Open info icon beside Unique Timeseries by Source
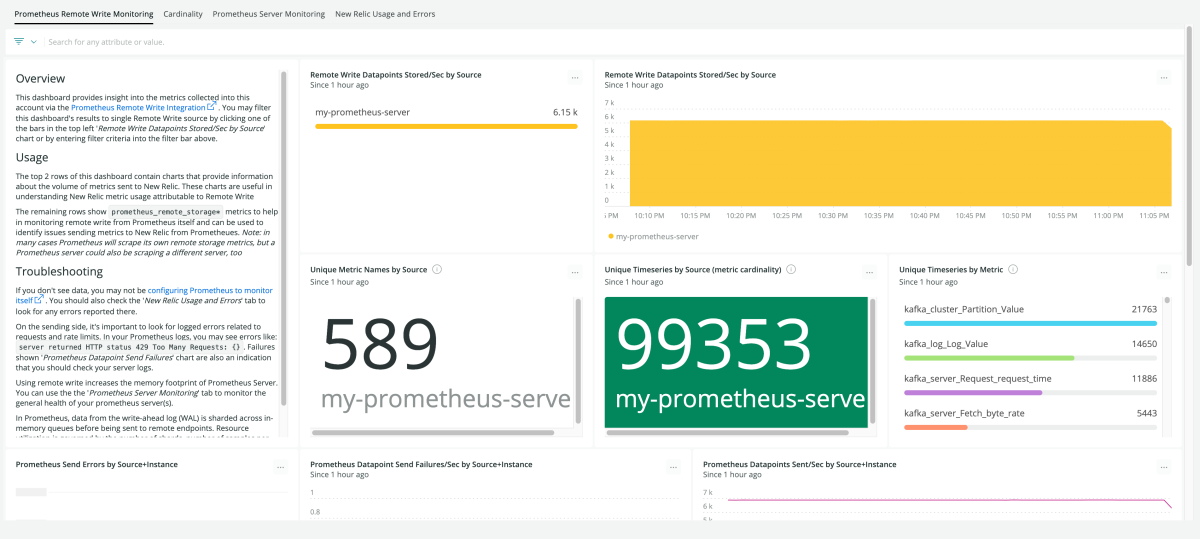Screen dimensions: 1200x539 pyautogui.click(x=791, y=269)
